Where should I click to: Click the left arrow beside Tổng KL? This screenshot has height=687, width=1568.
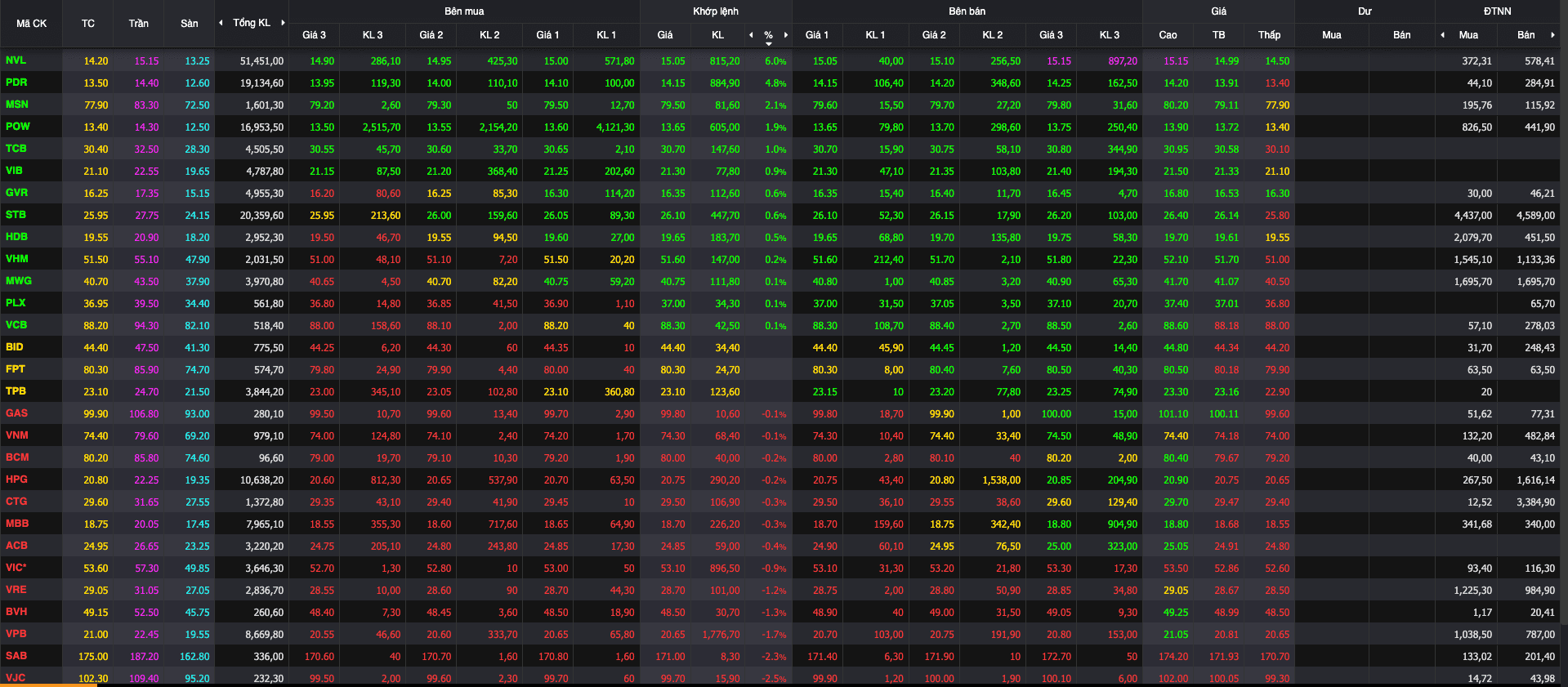click(x=221, y=23)
